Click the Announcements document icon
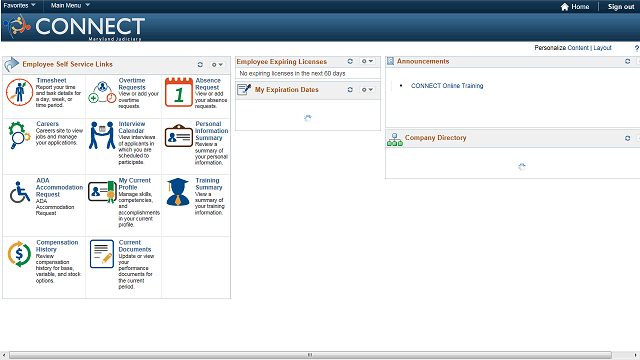The width and height of the screenshot is (640, 360). point(391,61)
